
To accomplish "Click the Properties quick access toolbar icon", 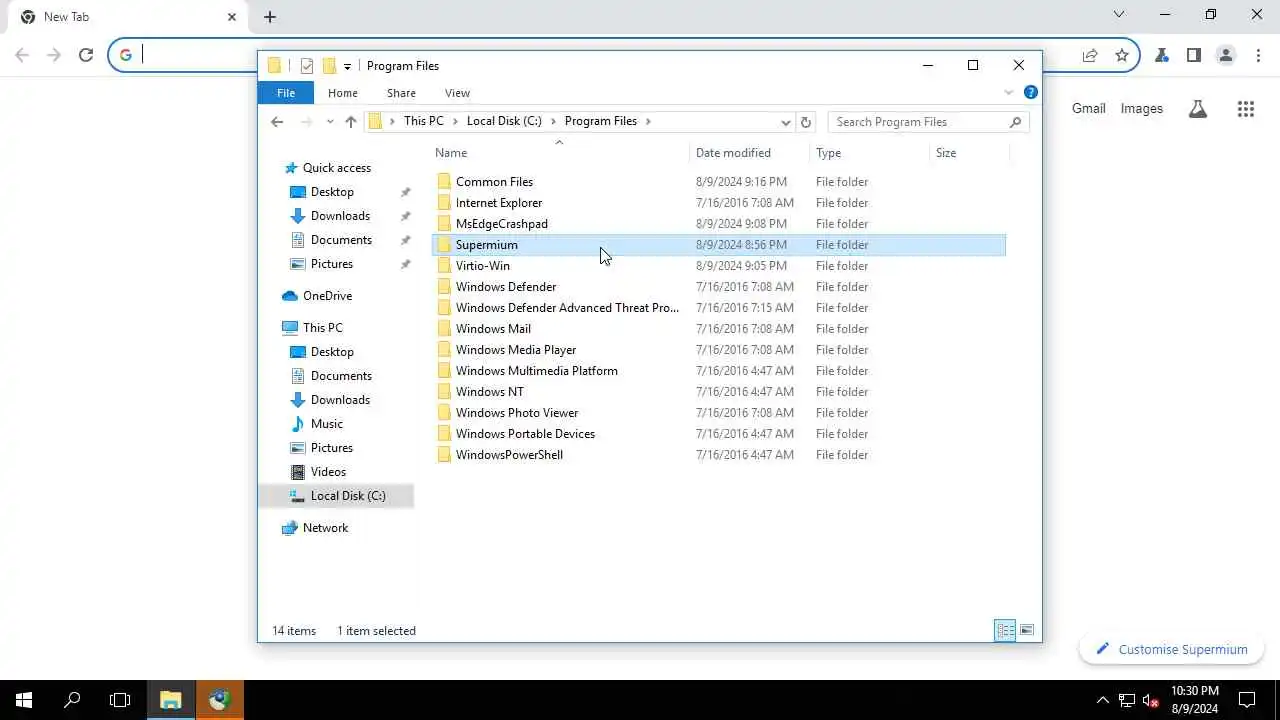I will 307,66.
